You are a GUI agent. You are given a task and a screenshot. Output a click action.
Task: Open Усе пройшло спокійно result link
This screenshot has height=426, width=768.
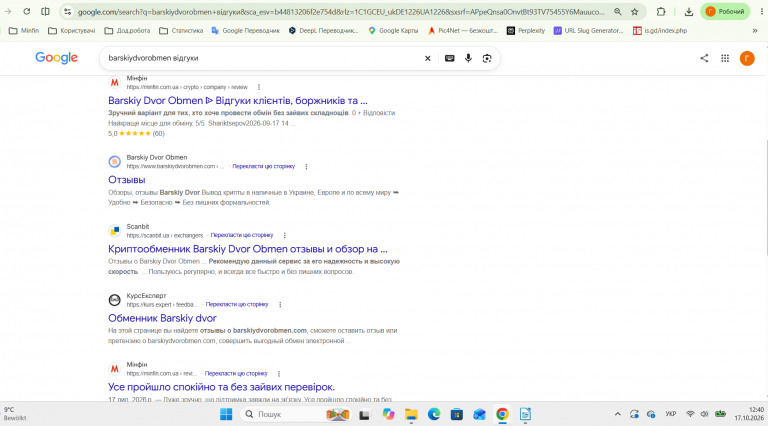tap(221, 387)
